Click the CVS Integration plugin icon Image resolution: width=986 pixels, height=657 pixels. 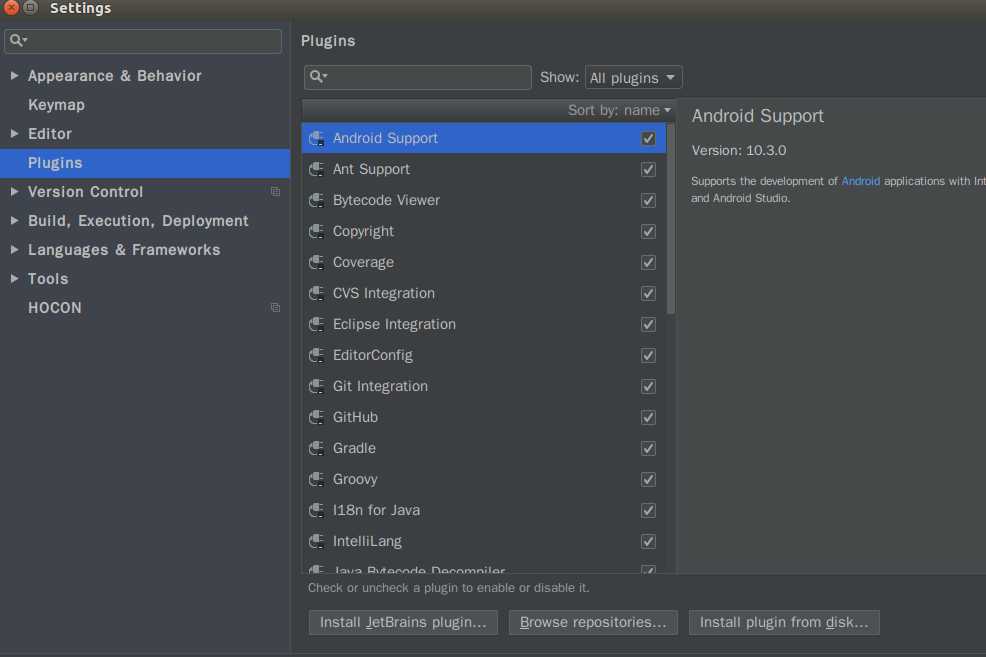[x=317, y=293]
